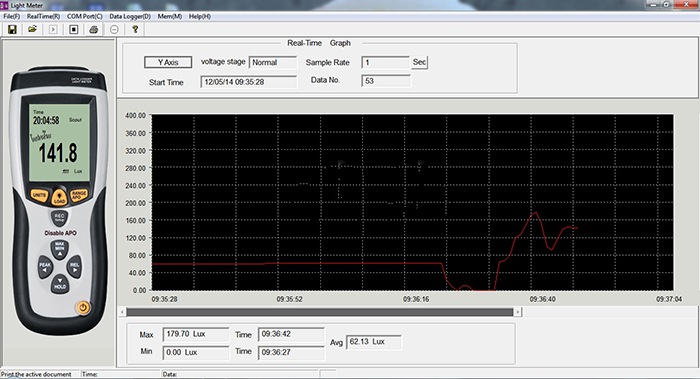Image resolution: width=700 pixels, height=379 pixels.
Task: Open the COM Port(C) menu
Action: coord(85,16)
